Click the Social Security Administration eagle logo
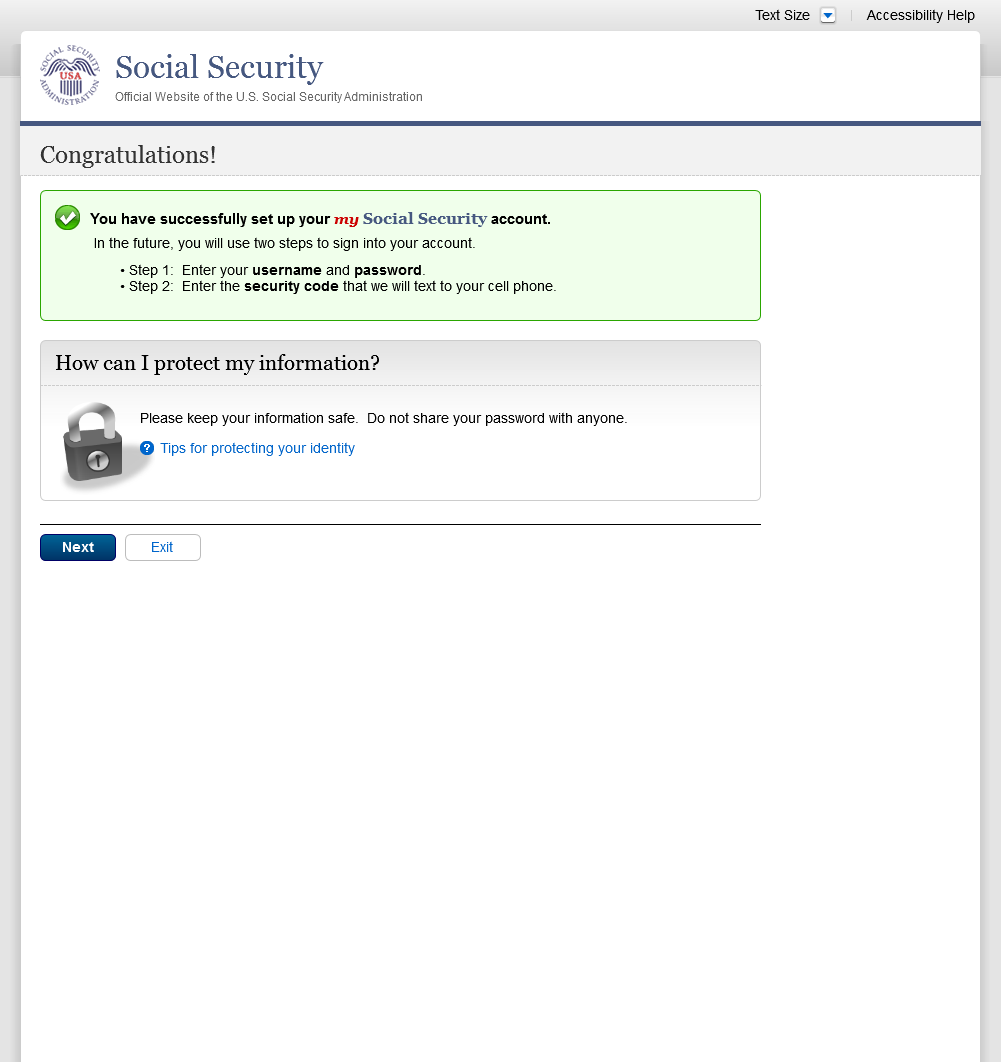This screenshot has height=1063, width=1002. 70,75
